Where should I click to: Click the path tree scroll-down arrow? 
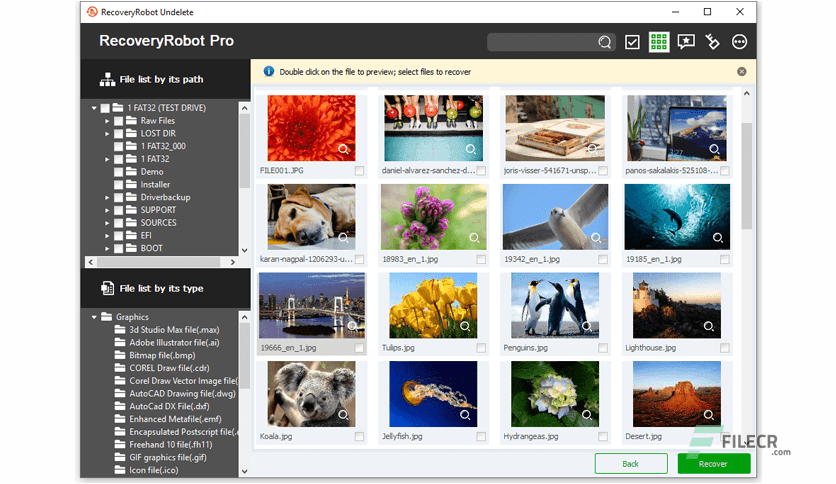(245, 250)
